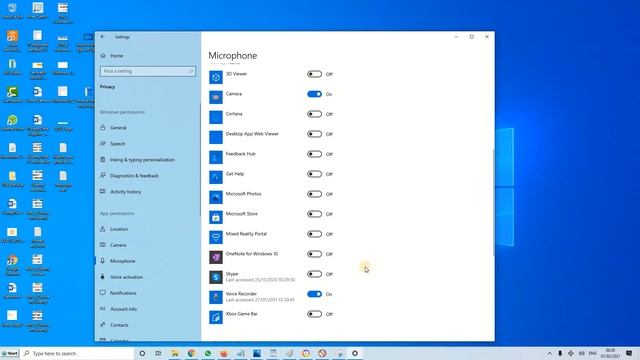Click the Mixed Reality Portal icon
640x360 pixels.
216,237
